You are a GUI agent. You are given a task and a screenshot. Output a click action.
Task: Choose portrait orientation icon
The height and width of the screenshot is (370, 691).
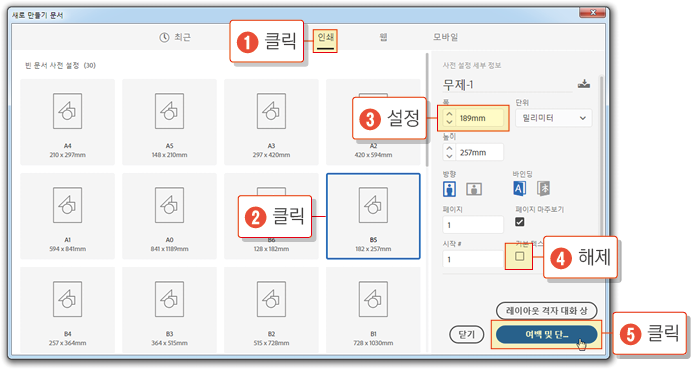click(x=449, y=189)
